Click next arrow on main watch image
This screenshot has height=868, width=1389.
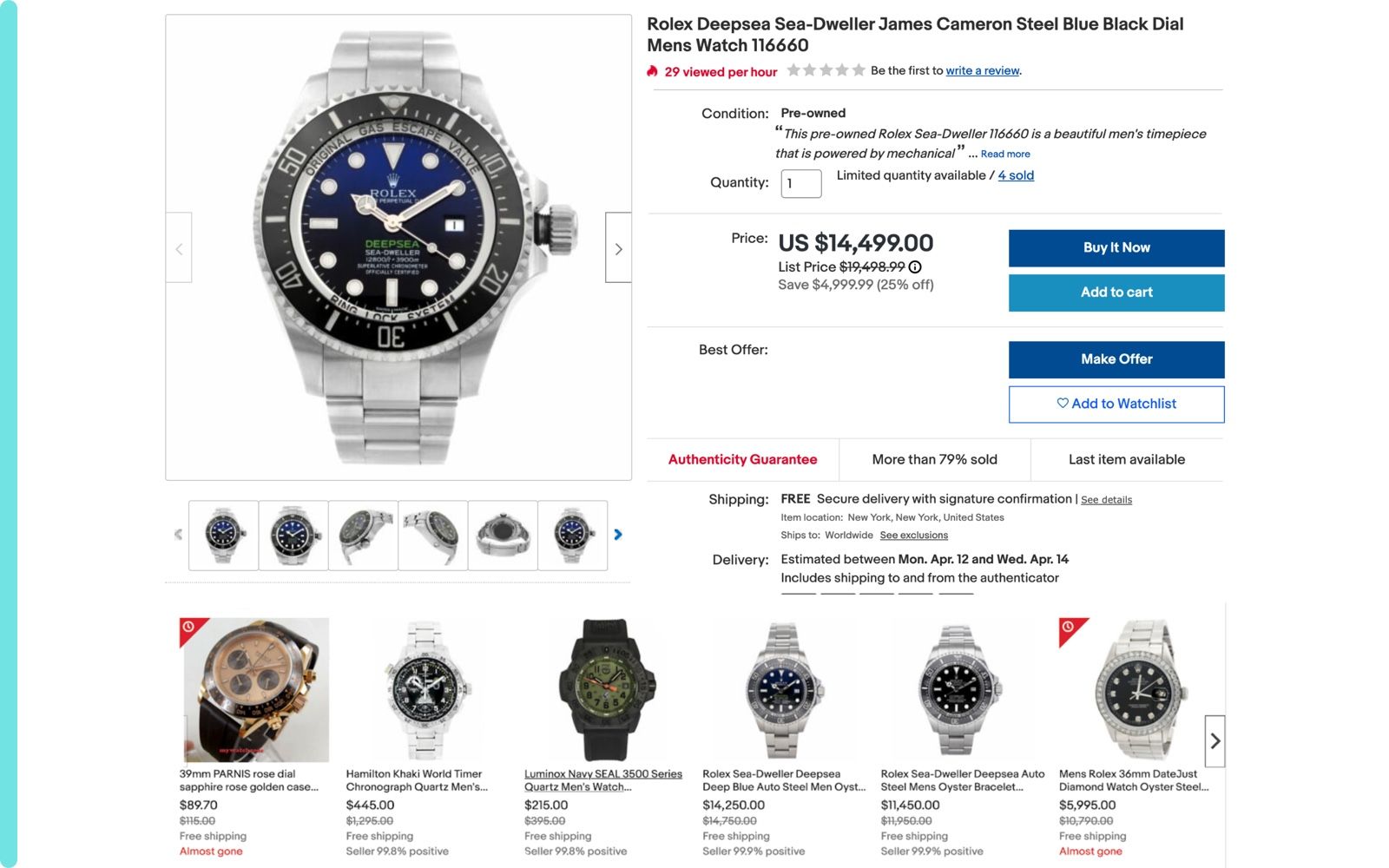618,248
